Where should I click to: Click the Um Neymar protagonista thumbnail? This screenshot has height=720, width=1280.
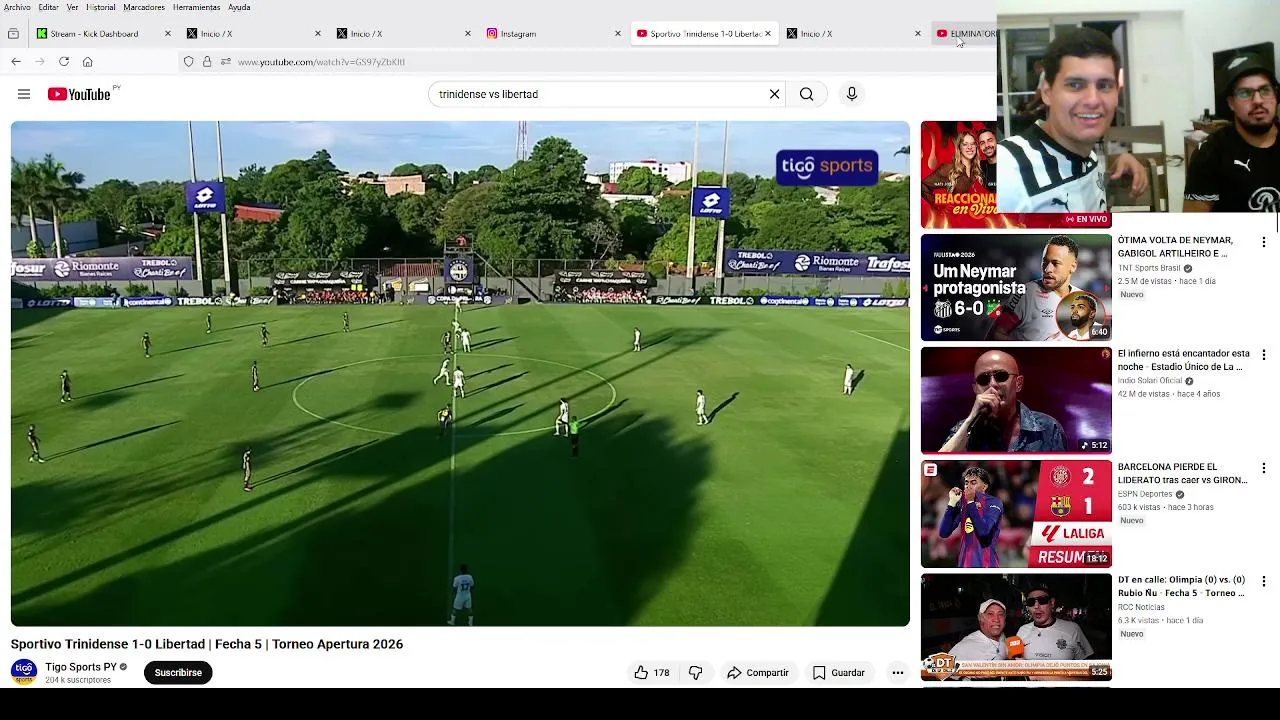(1015, 287)
